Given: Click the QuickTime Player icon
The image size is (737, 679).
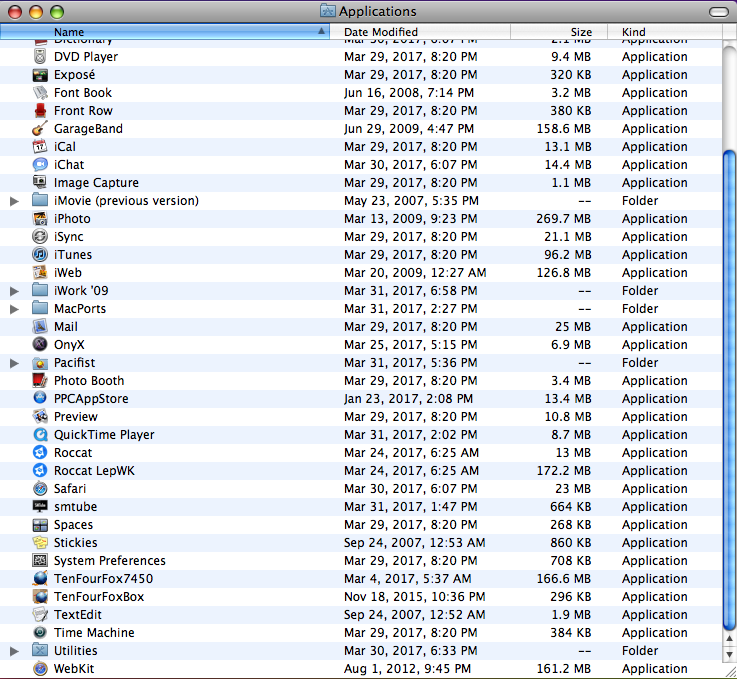Looking at the screenshot, I should click(40, 435).
